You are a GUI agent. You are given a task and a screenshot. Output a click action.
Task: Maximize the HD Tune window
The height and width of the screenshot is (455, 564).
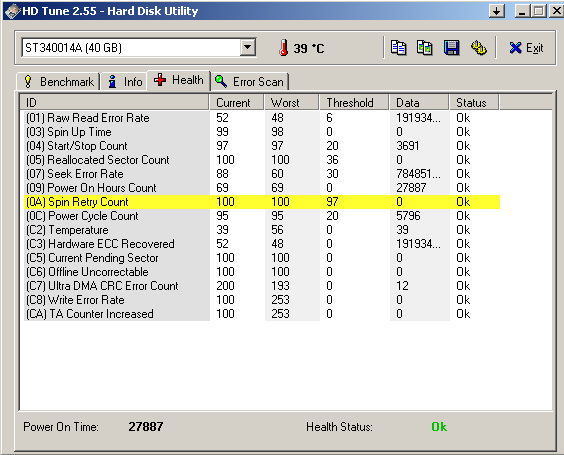coord(538,11)
